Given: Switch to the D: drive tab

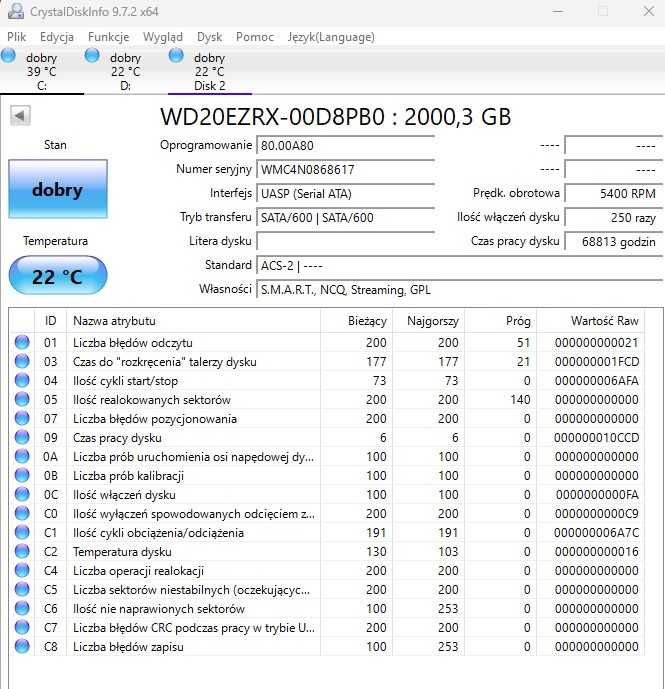Looking at the screenshot, I should [126, 71].
